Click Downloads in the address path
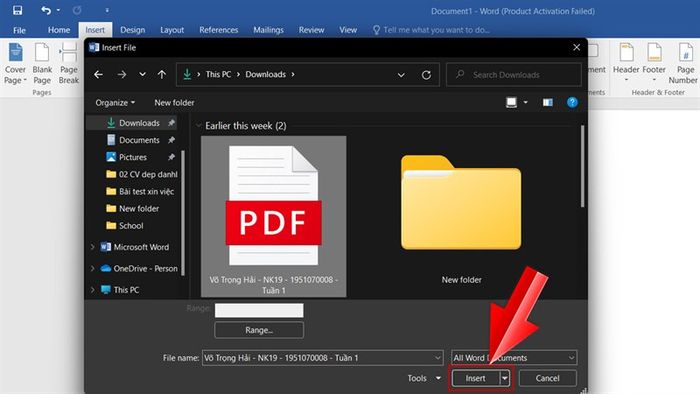The width and height of the screenshot is (700, 394). 266,75
